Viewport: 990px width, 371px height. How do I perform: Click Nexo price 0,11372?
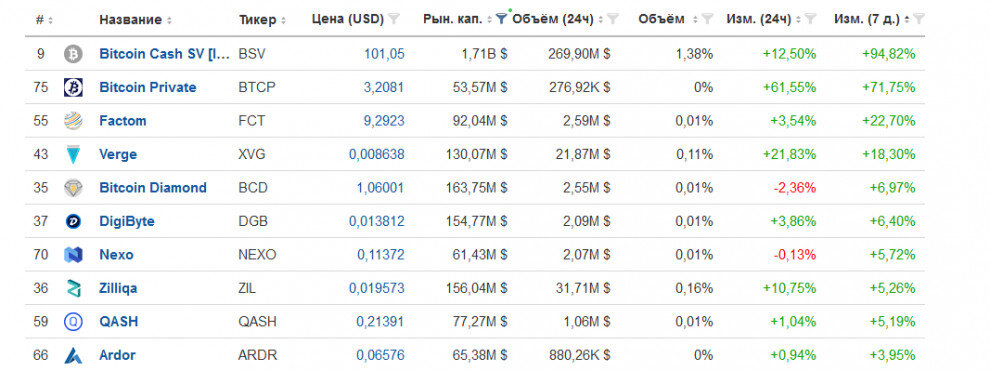pos(381,255)
